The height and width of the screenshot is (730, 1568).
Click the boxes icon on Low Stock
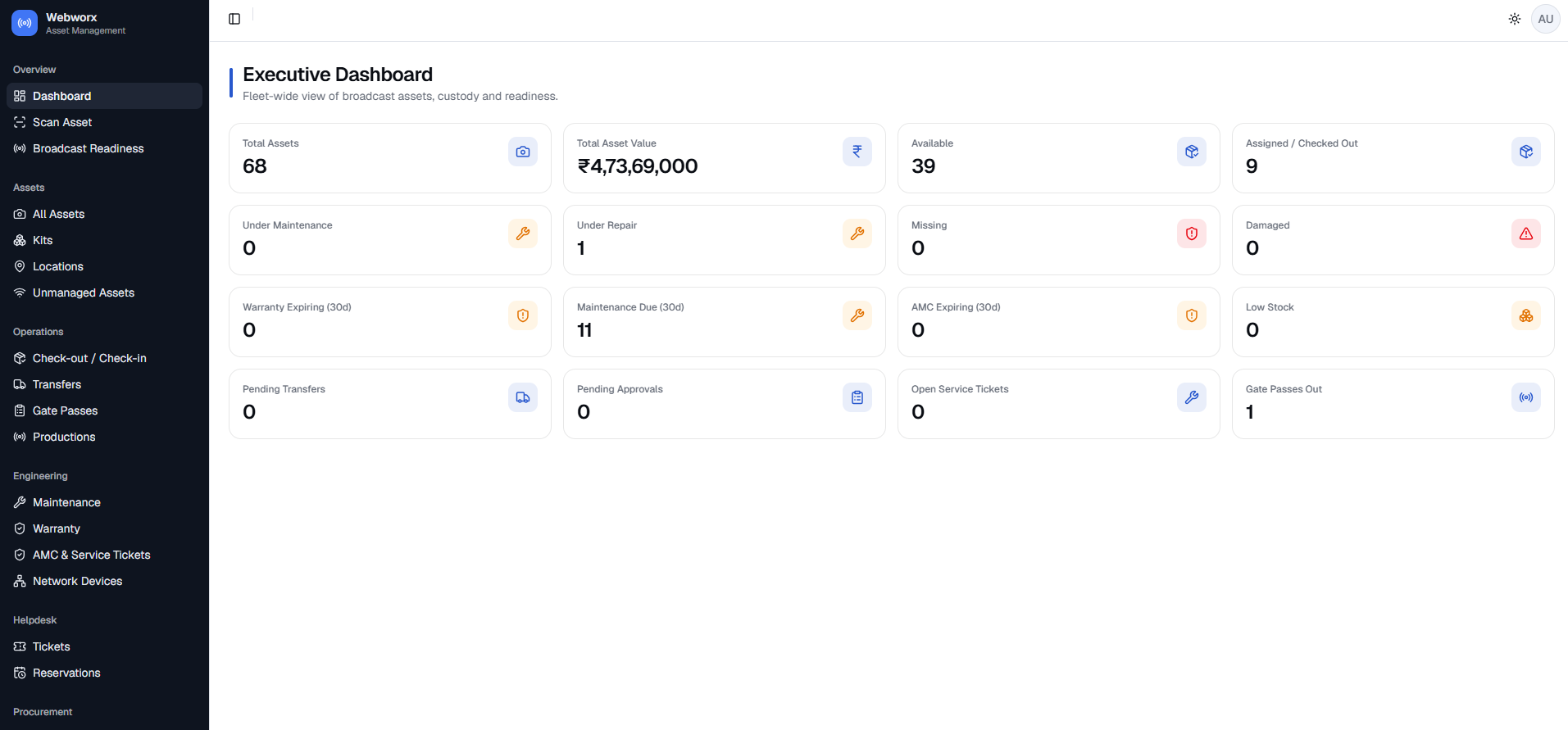tap(1526, 315)
